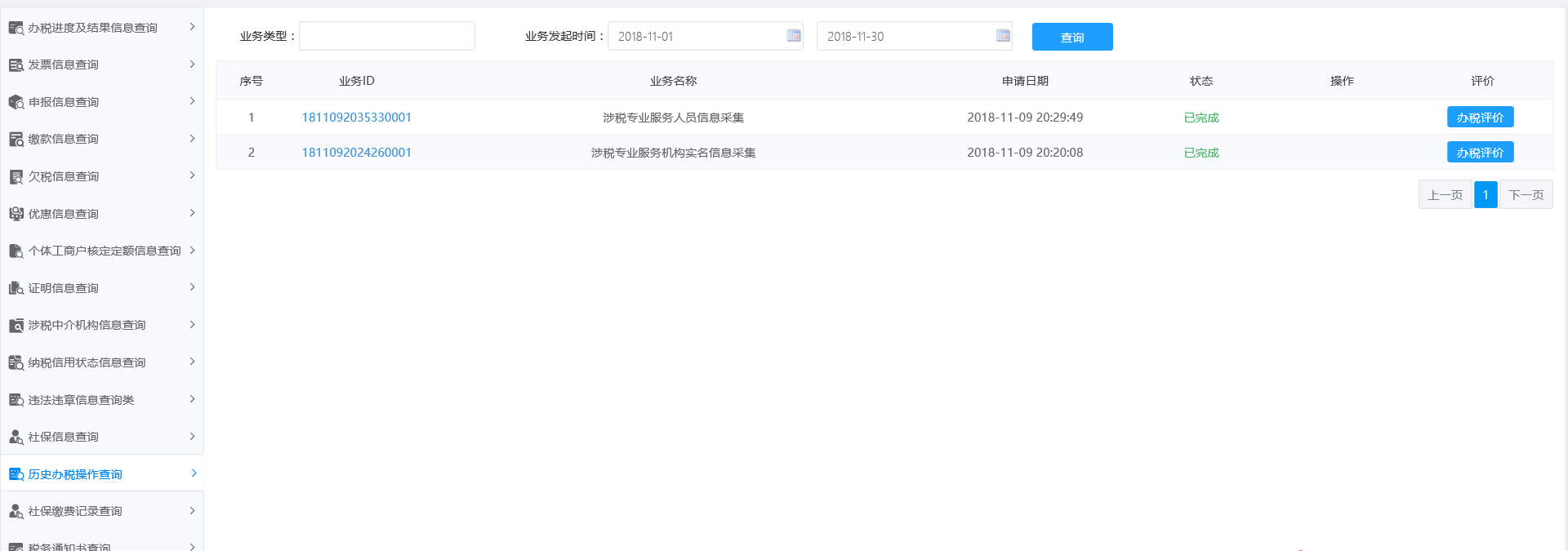Expand 发票信息查询 chevron arrow
The height and width of the screenshot is (551, 1568).
tap(193, 64)
